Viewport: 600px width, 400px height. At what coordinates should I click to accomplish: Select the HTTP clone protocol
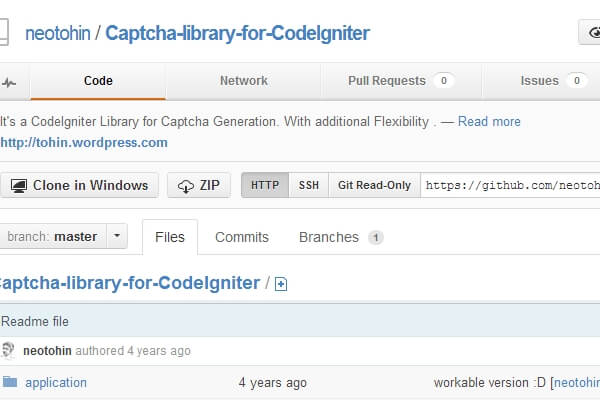[x=265, y=185]
